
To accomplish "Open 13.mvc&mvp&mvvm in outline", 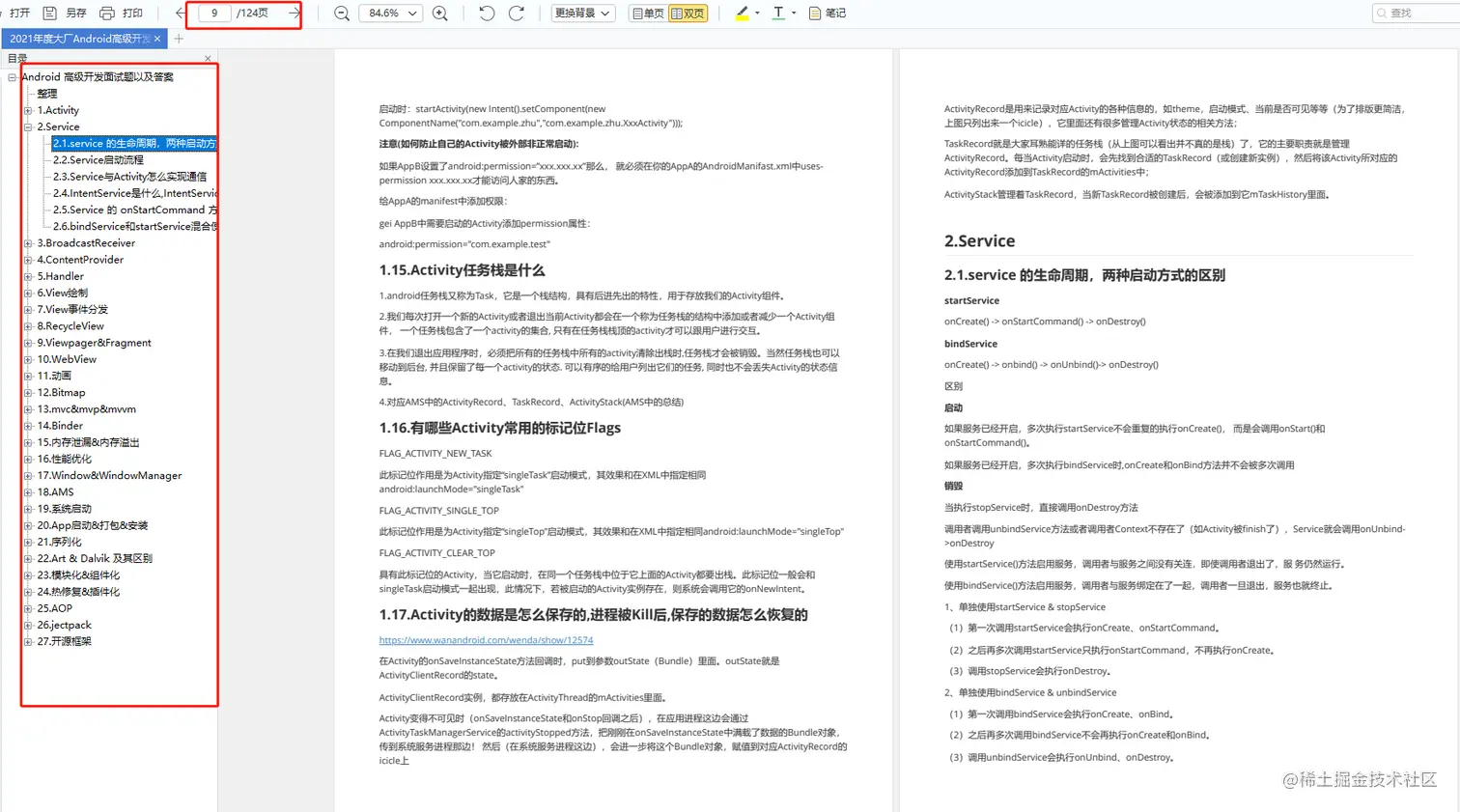I will point(86,409).
